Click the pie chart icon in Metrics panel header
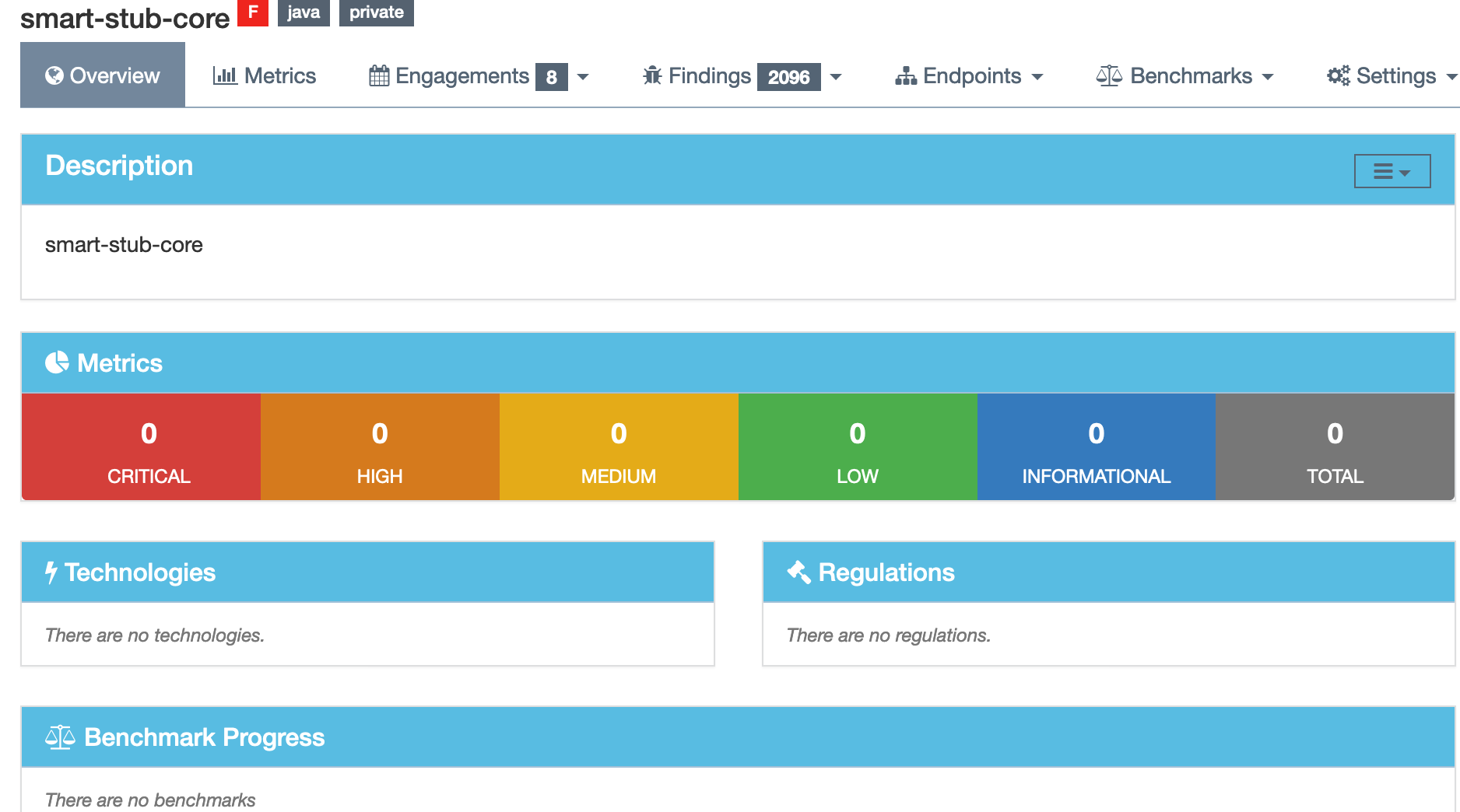 [56, 362]
